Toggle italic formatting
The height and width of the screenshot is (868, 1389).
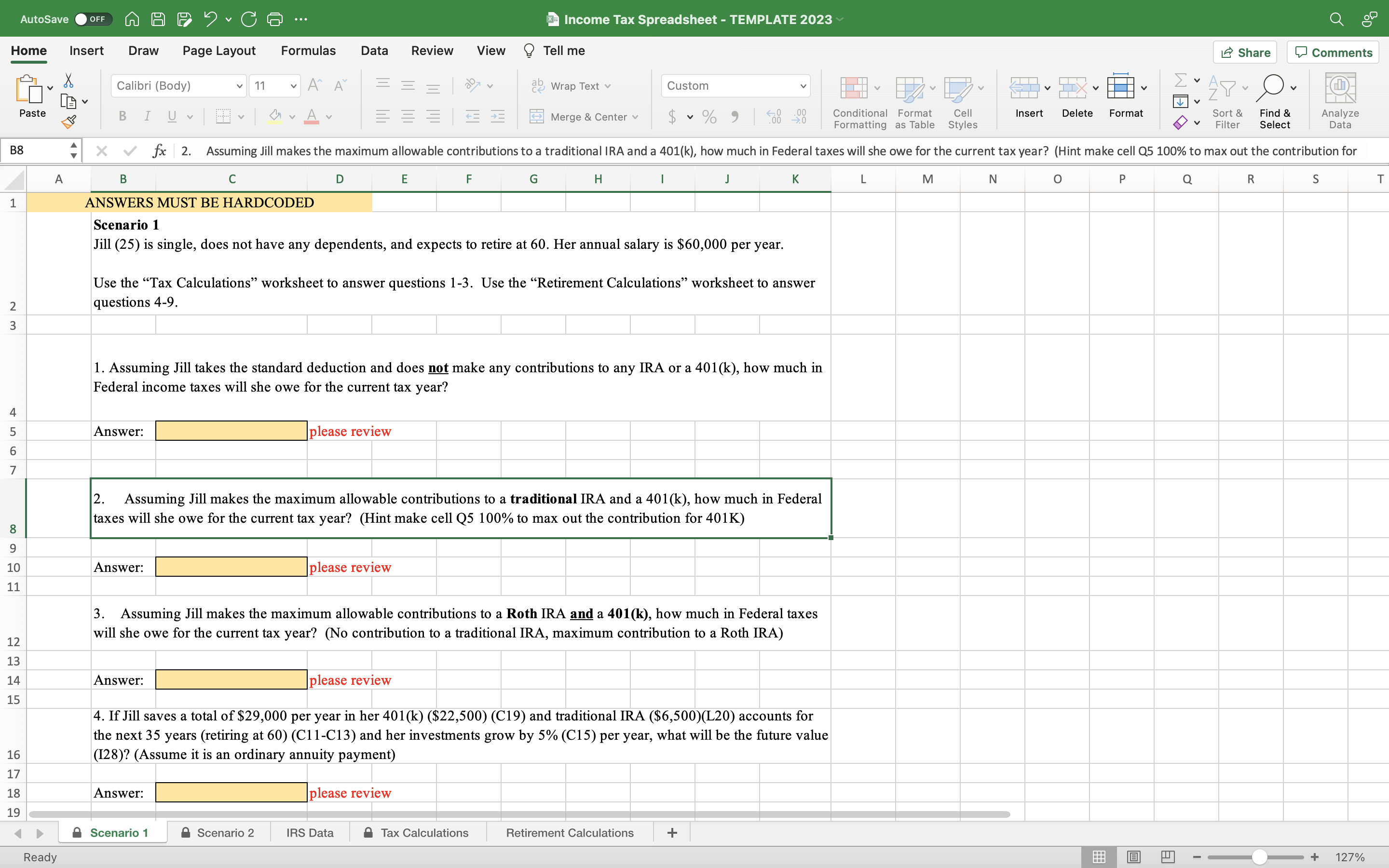147,116
